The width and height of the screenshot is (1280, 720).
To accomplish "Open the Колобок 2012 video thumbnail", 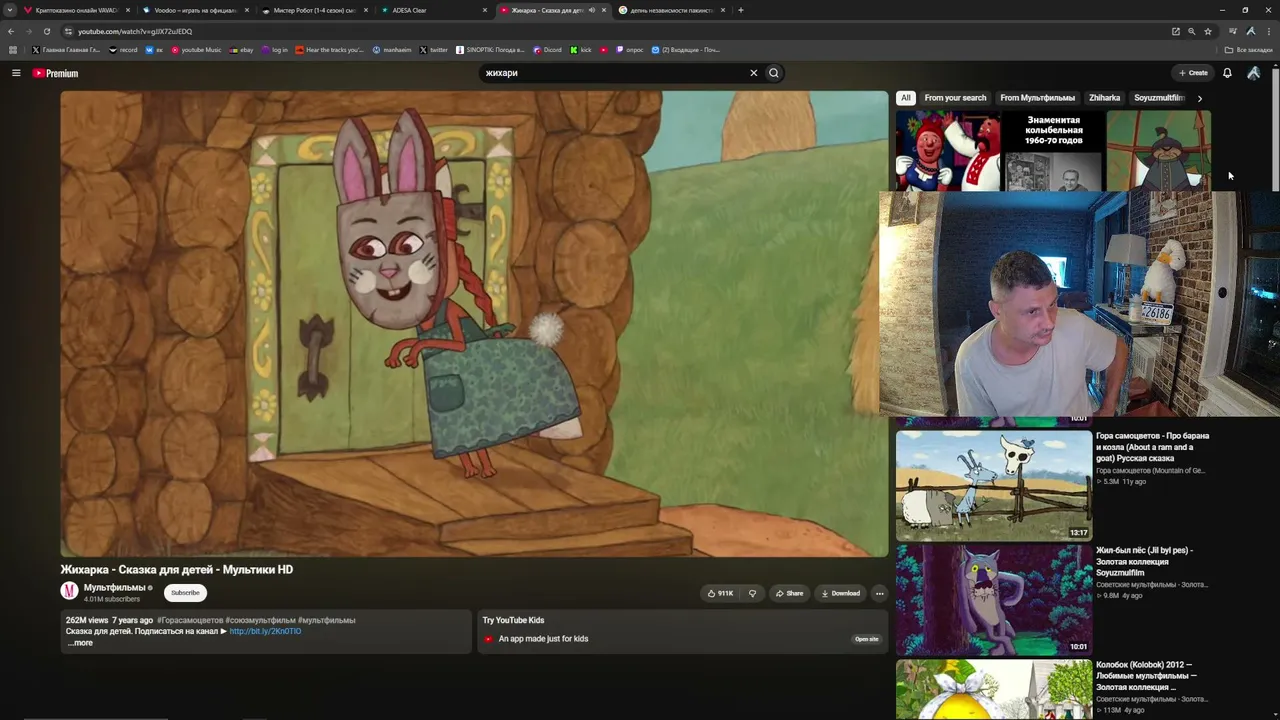I will click(994, 689).
